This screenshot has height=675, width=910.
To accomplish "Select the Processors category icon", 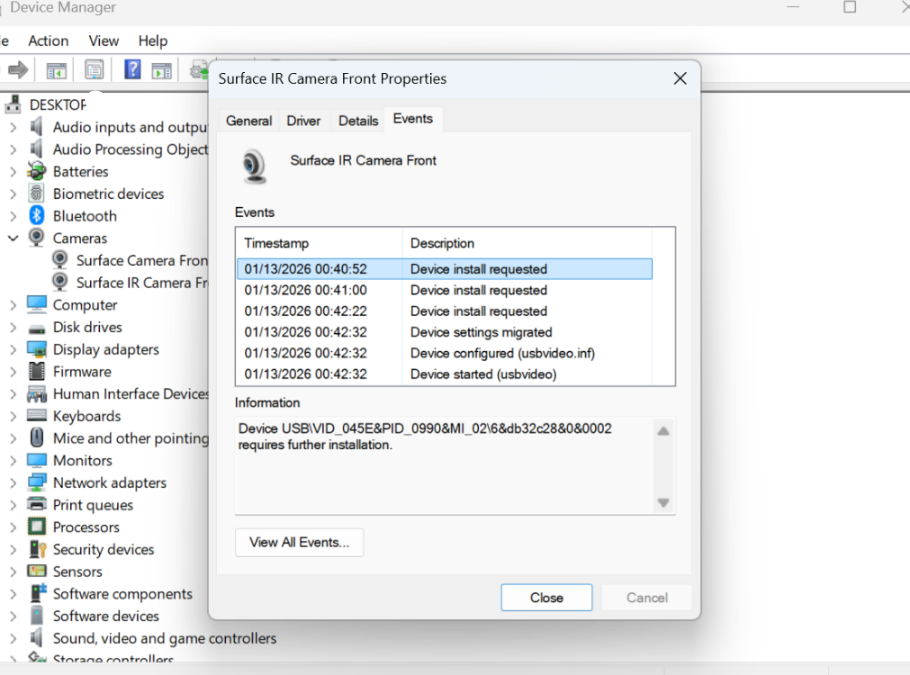I will [x=37, y=527].
